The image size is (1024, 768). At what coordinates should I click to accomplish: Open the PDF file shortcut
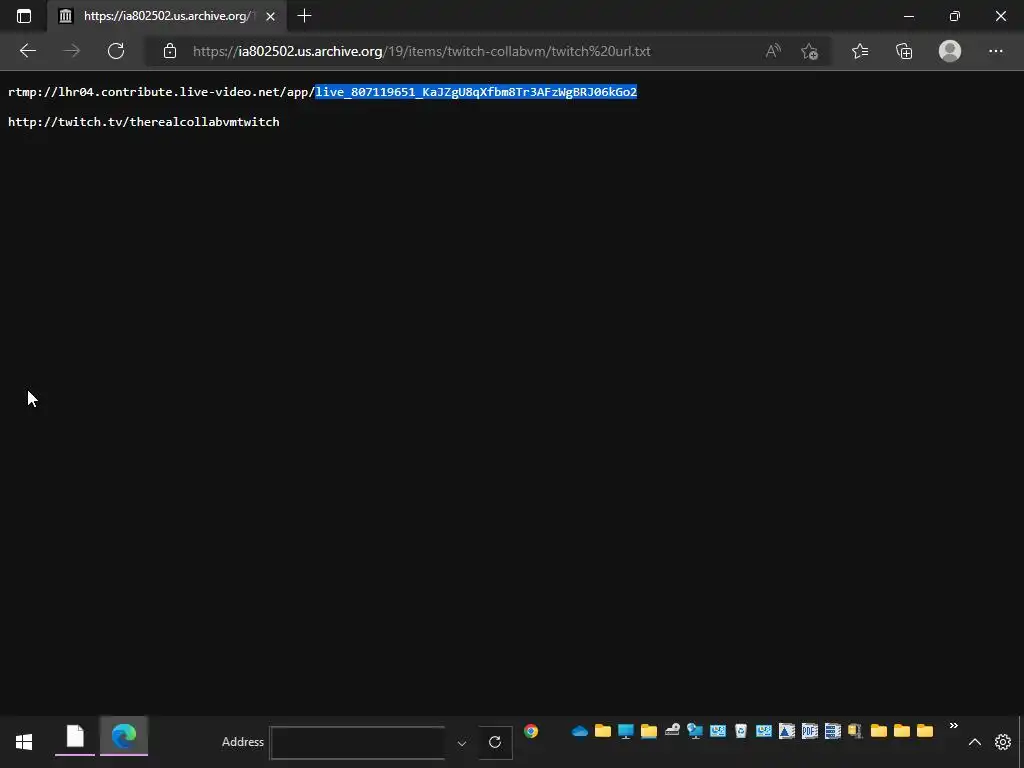click(810, 731)
